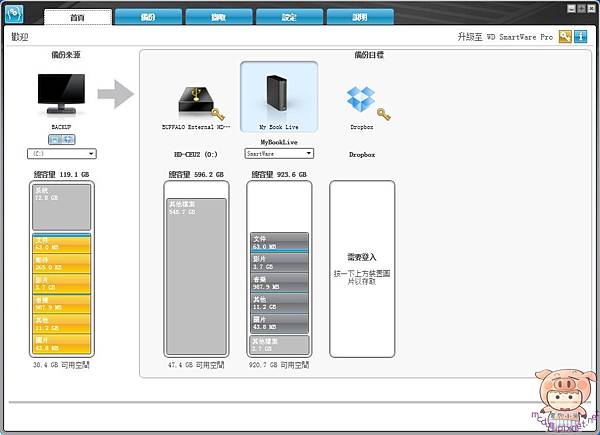Select the yellow 郵件 category on source
Image resolution: width=600 pixels, height=435 pixels.
click(x=62, y=263)
